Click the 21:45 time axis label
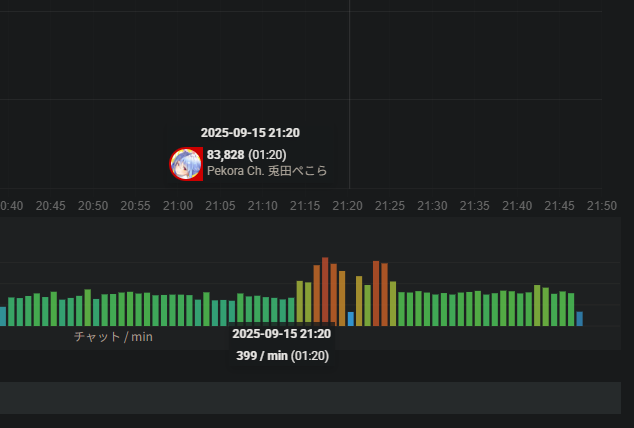 559,206
